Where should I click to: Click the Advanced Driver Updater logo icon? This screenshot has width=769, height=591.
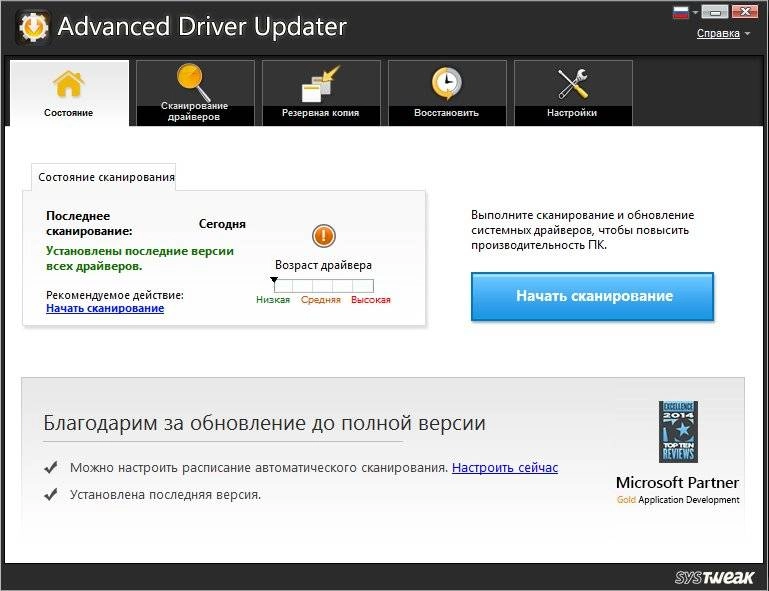tap(33, 27)
